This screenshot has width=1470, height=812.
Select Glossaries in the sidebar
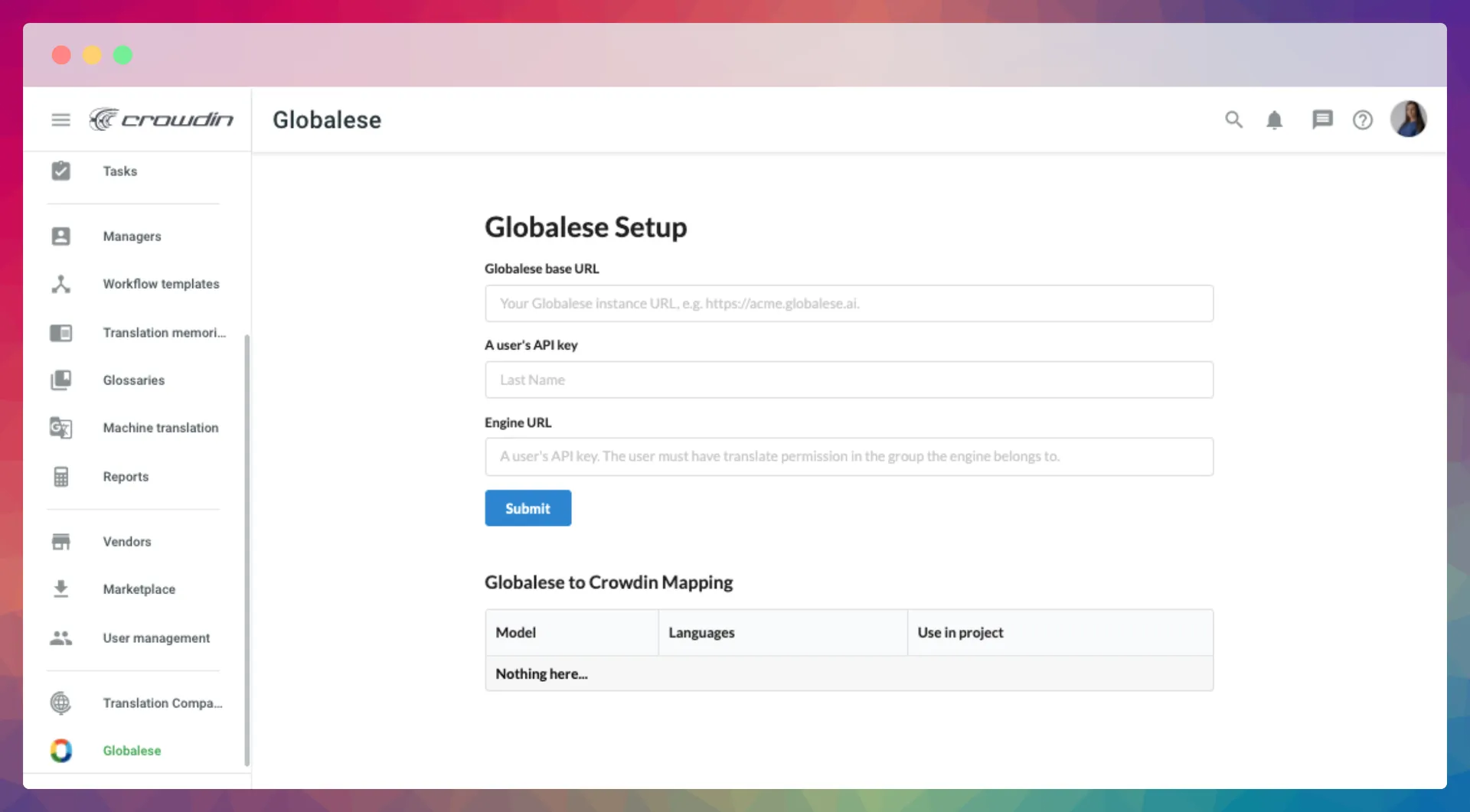pos(134,380)
